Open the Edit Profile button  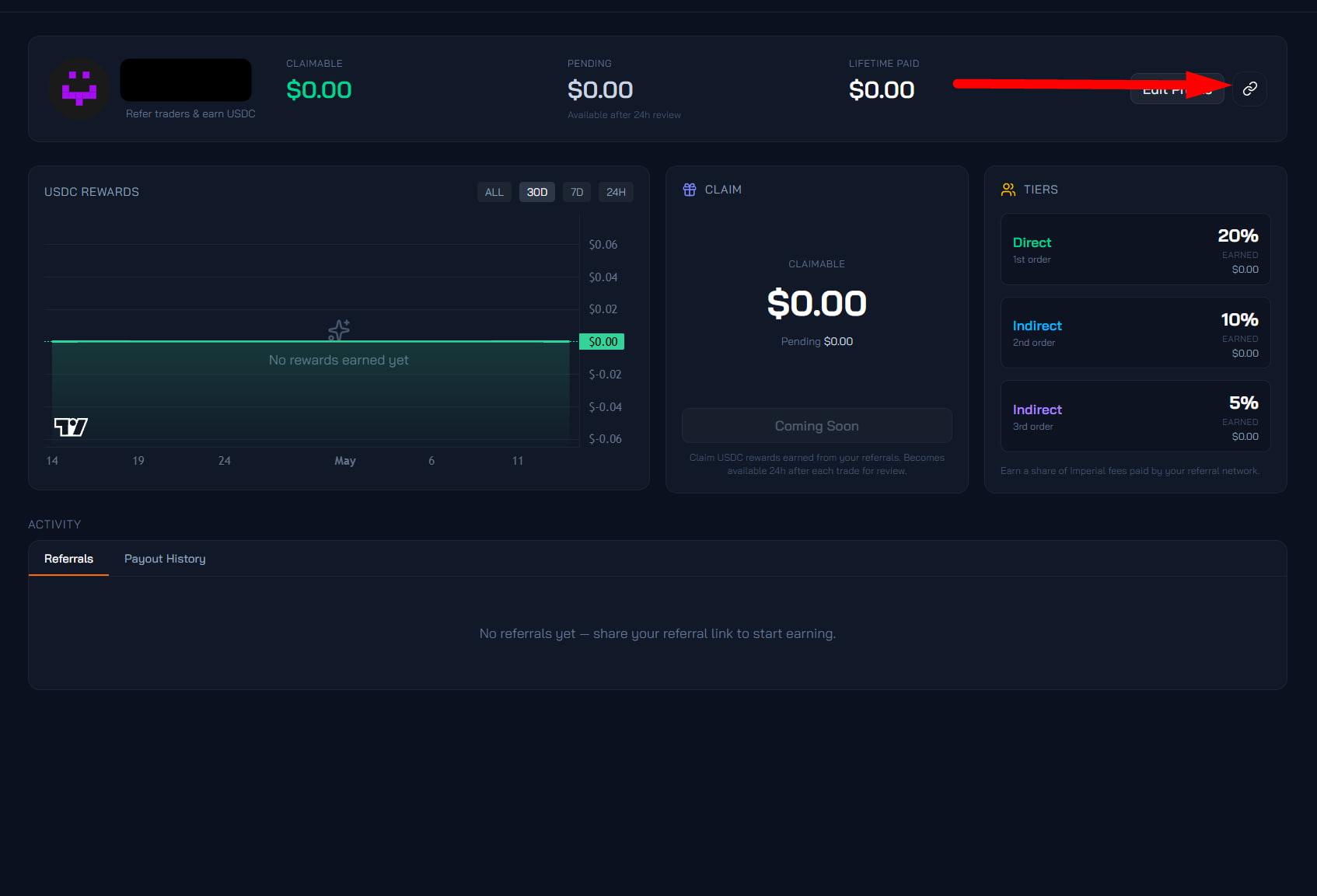click(1177, 89)
